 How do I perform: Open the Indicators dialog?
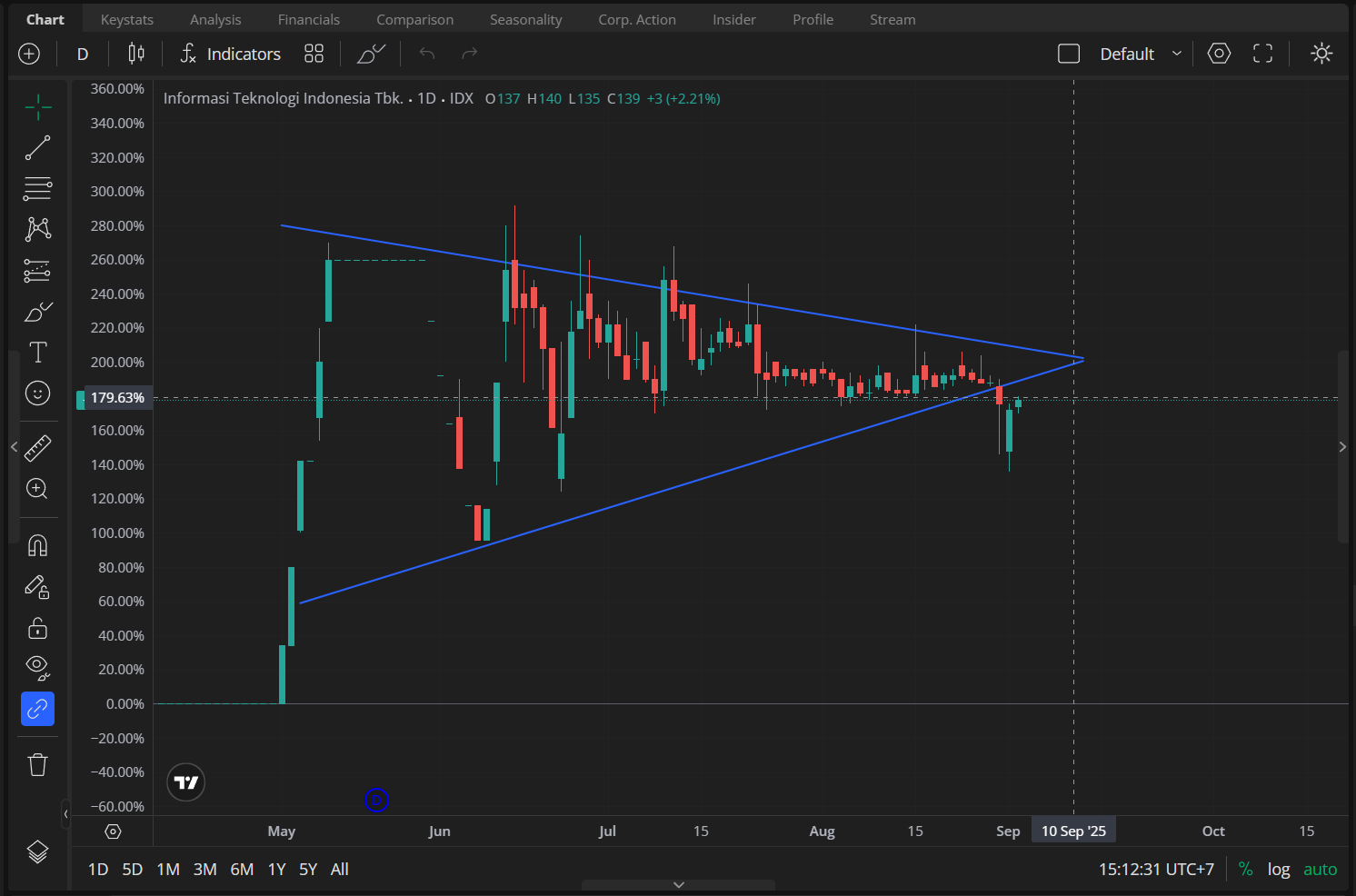click(231, 54)
